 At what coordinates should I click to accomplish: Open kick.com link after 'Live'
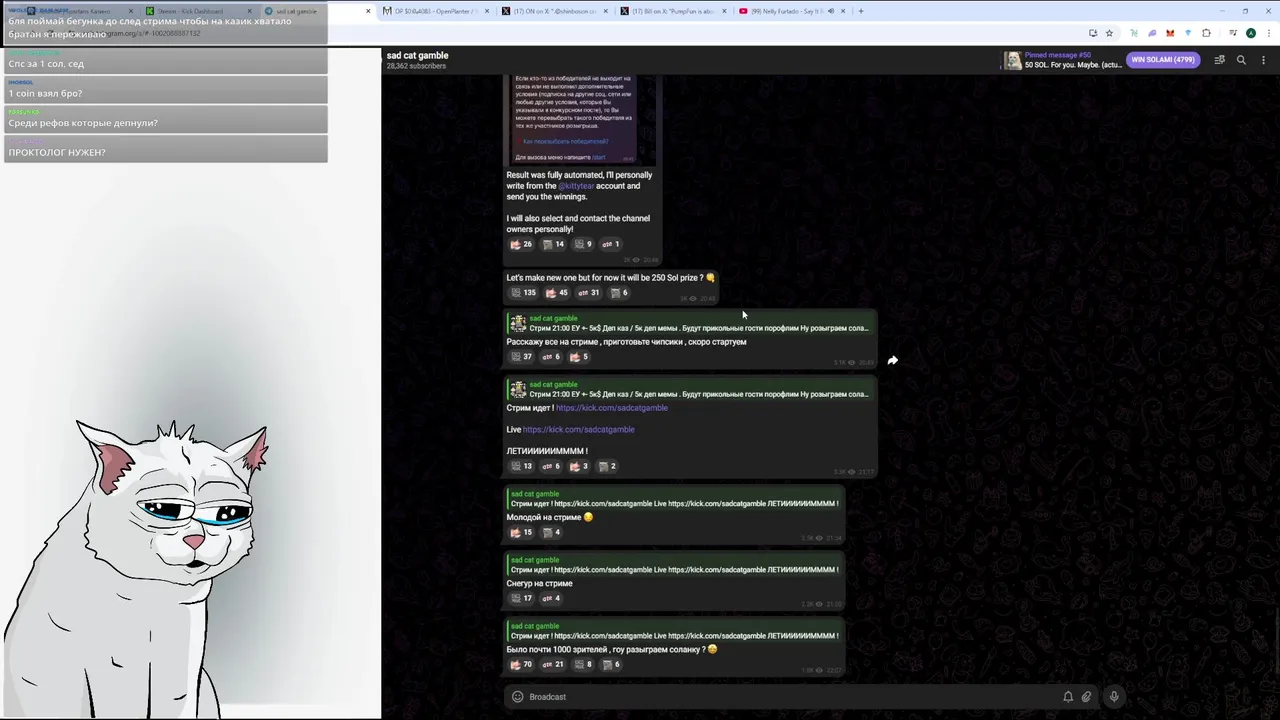coord(578,430)
